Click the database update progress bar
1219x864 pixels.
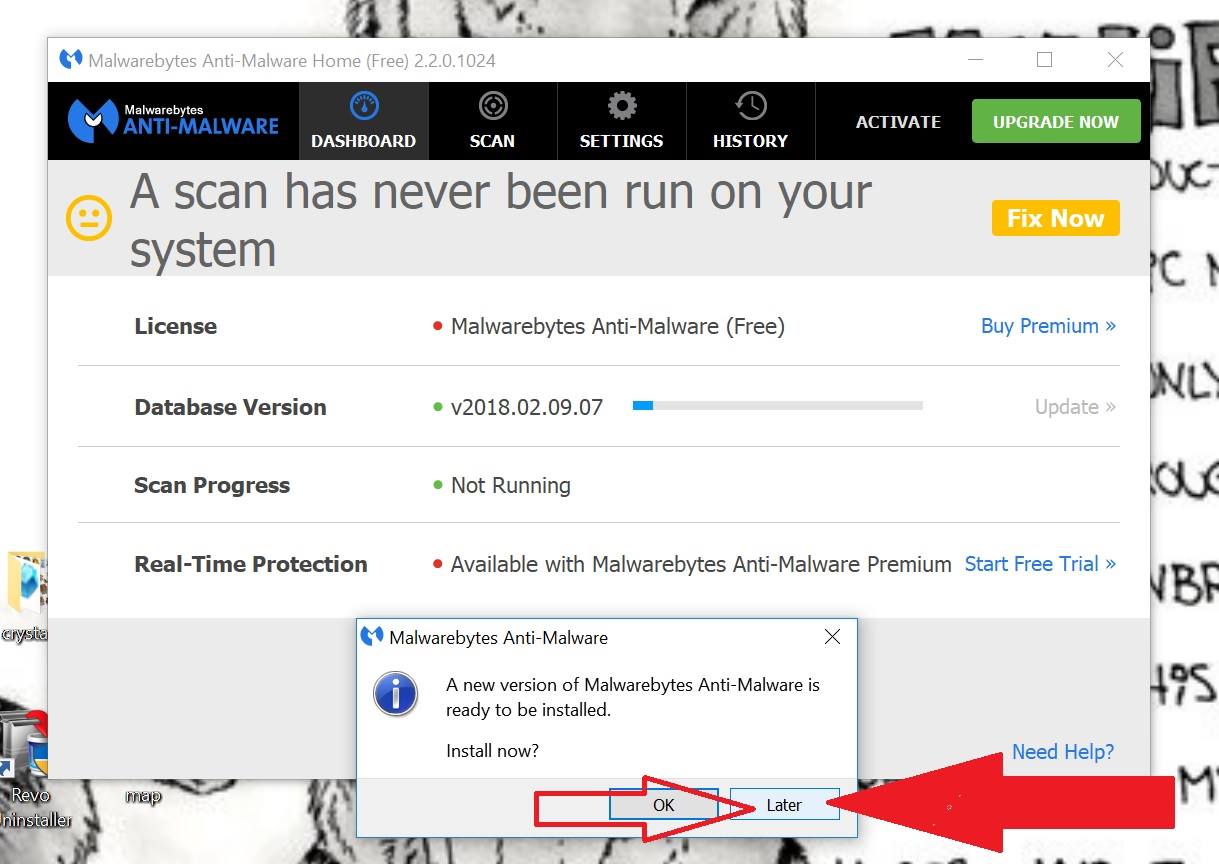[777, 406]
